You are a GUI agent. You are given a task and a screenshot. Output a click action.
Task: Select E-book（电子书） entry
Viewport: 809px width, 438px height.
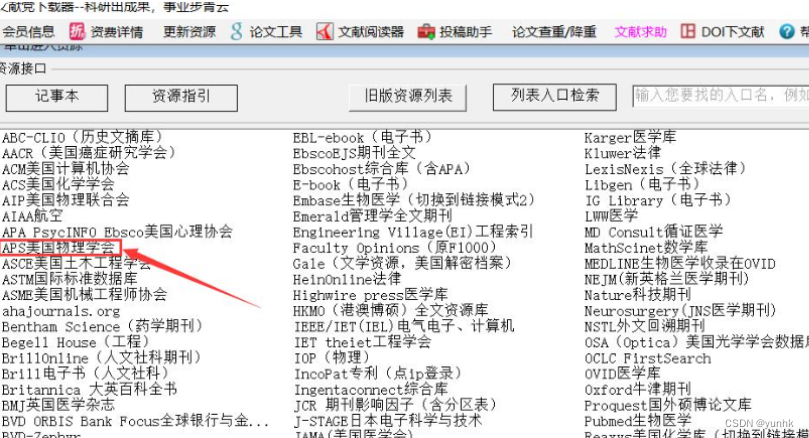tap(351, 184)
